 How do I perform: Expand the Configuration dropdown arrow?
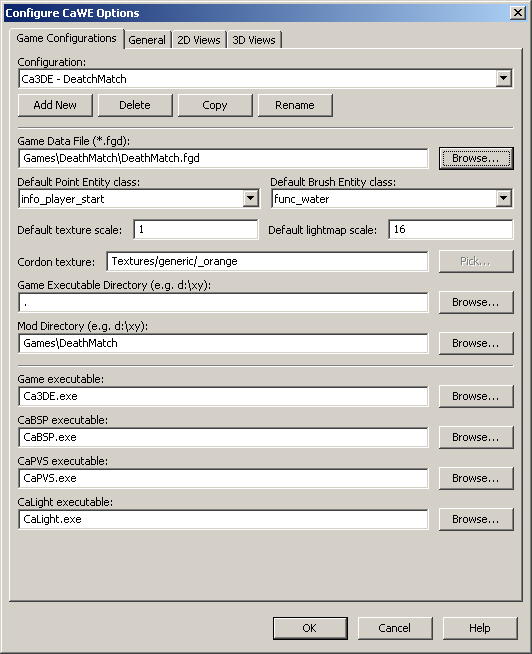pos(504,78)
